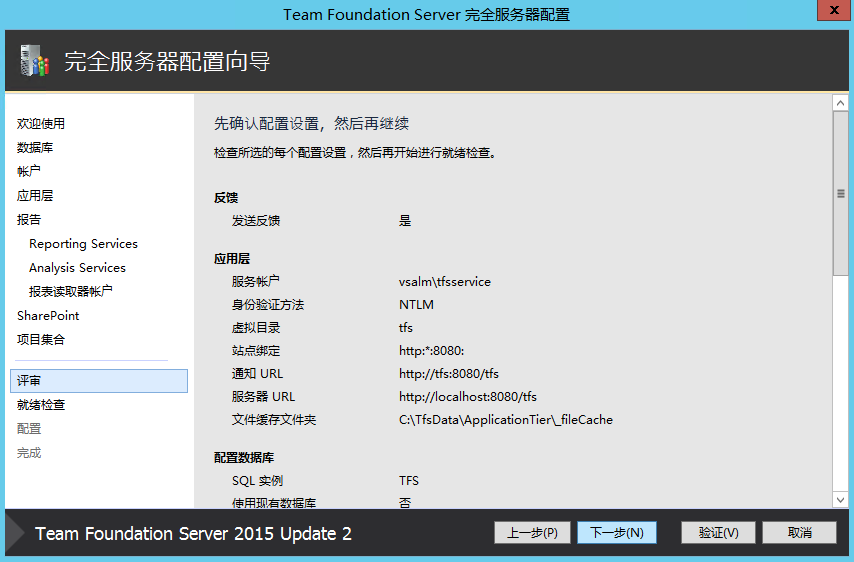Viewport: 854px width, 562px height.
Task: Click the Team Foundation Server 2015 Update 2 footer text
Action: tap(193, 533)
